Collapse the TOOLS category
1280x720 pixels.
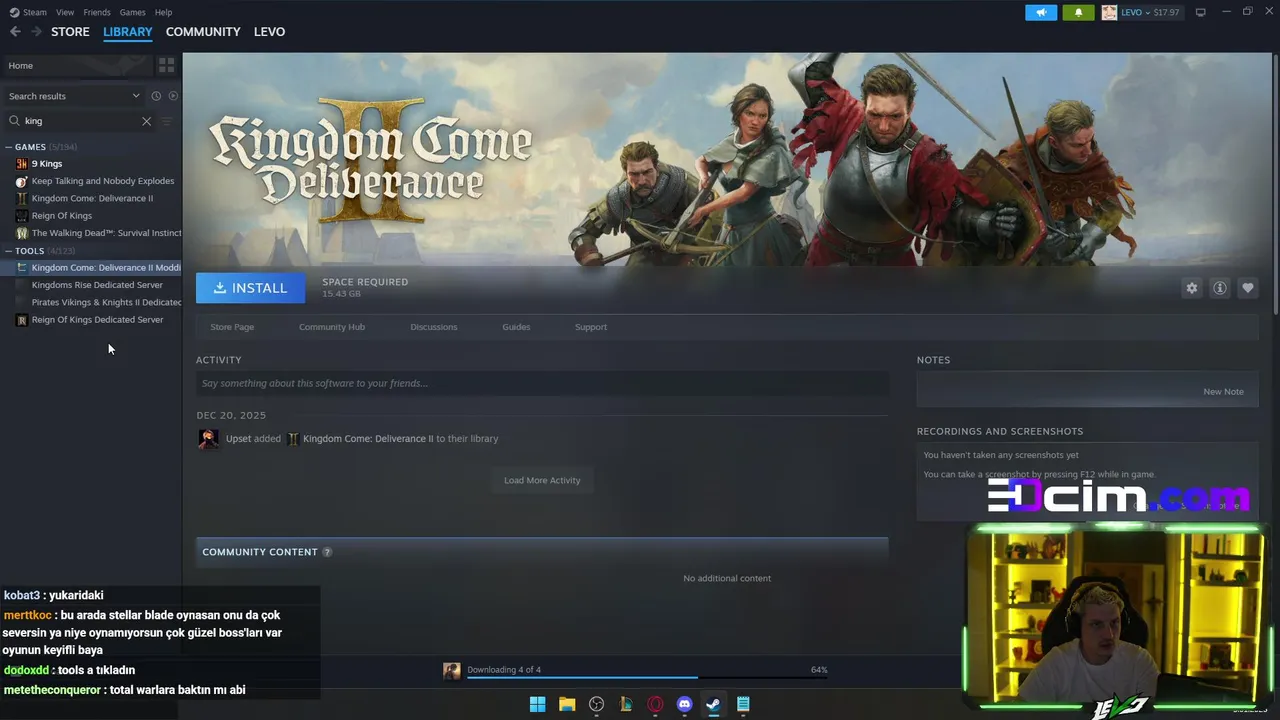click(x=9, y=251)
